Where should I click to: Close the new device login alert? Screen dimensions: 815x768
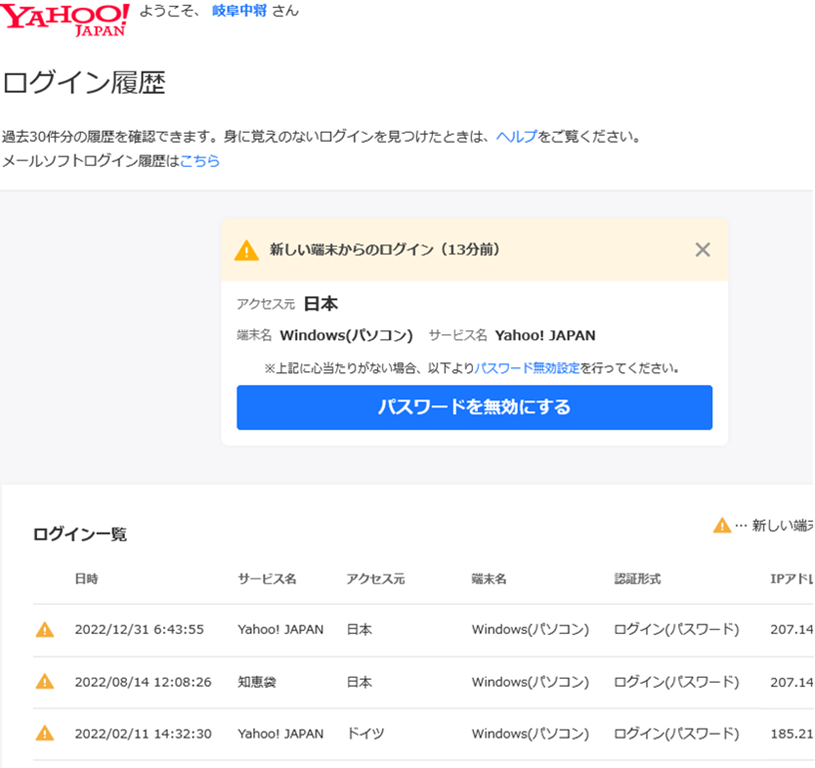(x=702, y=250)
